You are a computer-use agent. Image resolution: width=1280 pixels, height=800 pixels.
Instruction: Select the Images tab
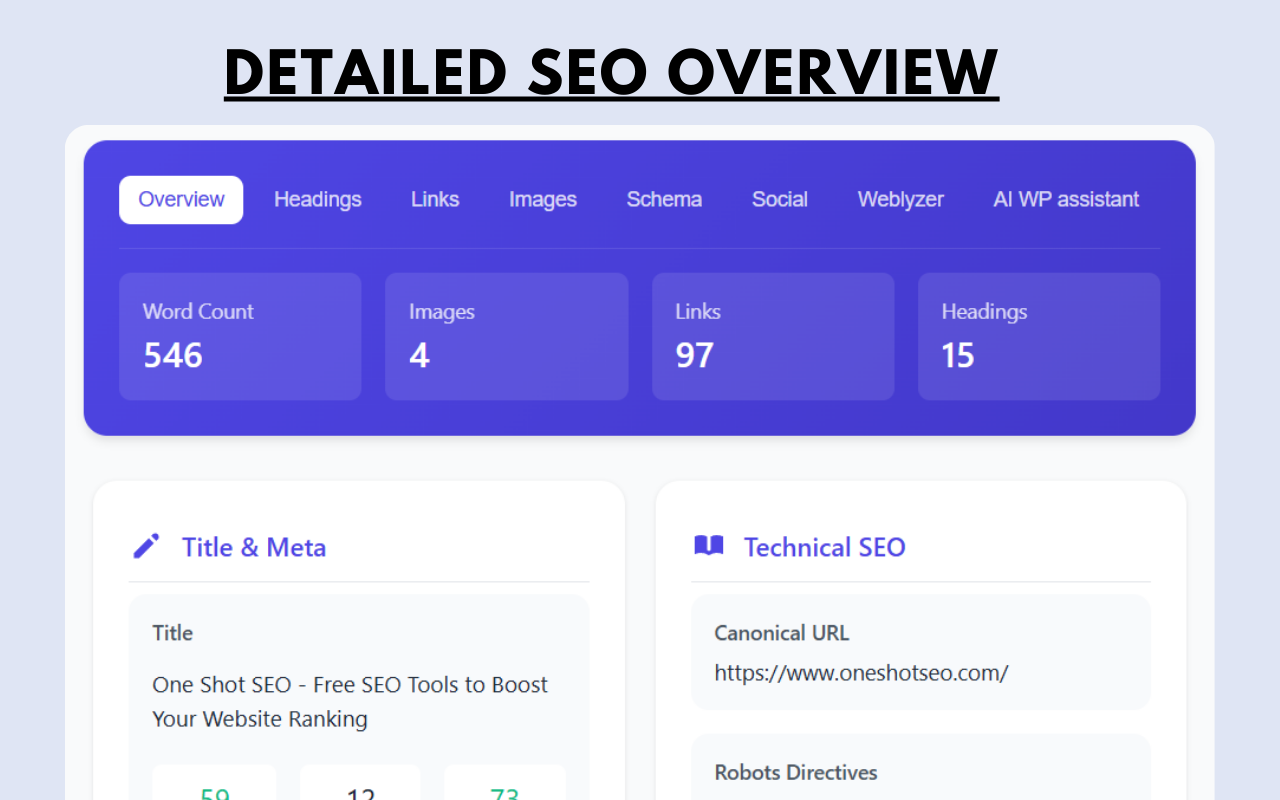coord(543,200)
